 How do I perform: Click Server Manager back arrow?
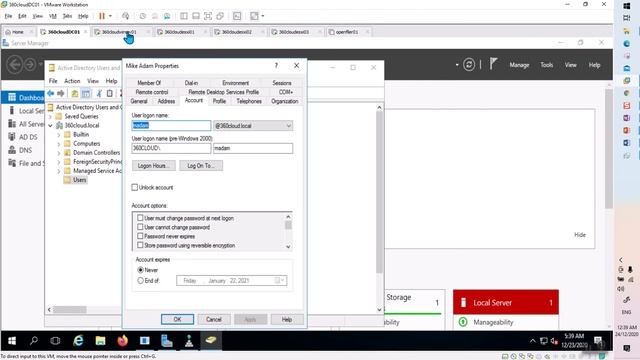[x=15, y=64]
